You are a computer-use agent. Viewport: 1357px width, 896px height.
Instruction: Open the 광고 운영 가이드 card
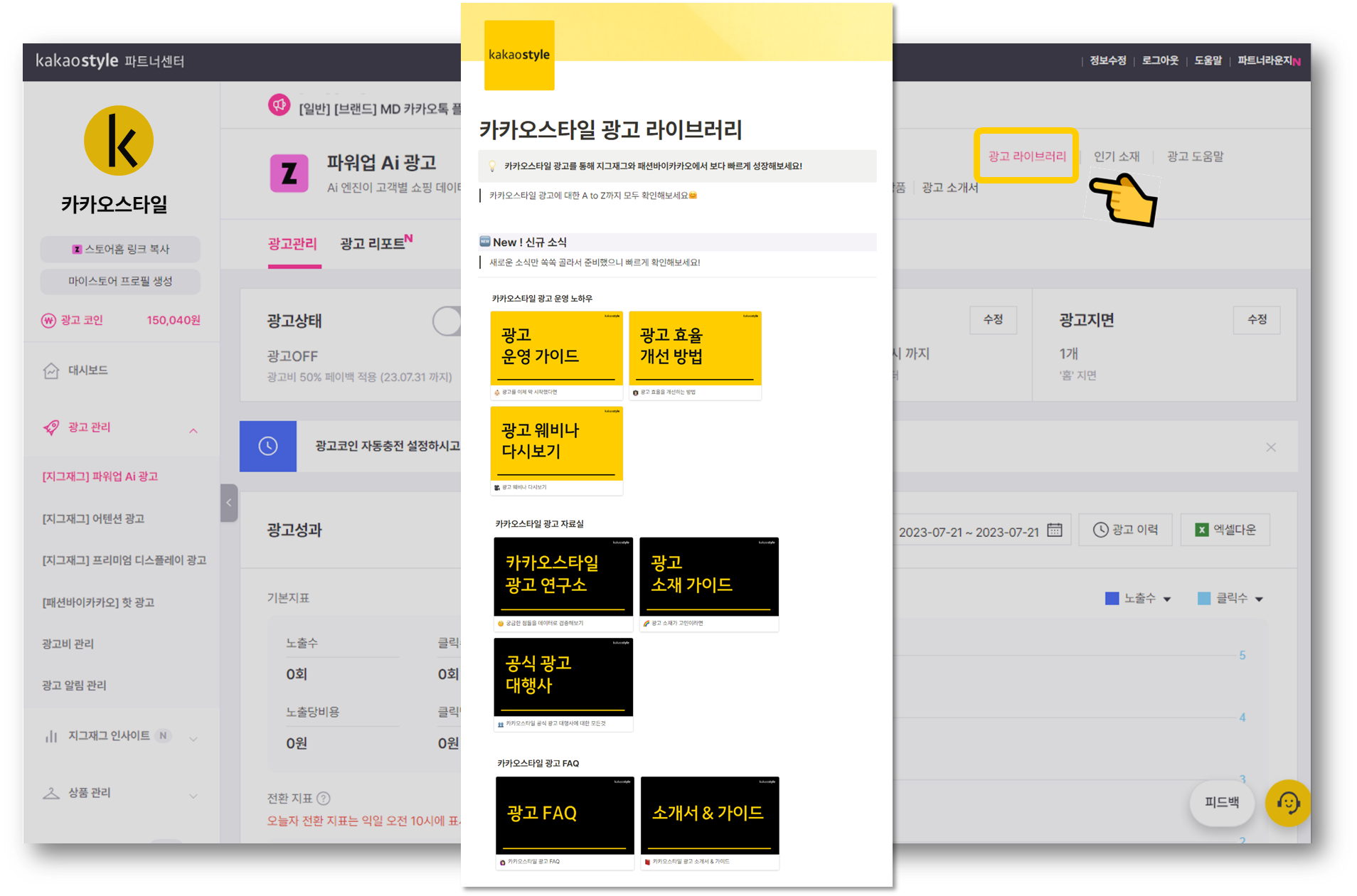pos(556,356)
